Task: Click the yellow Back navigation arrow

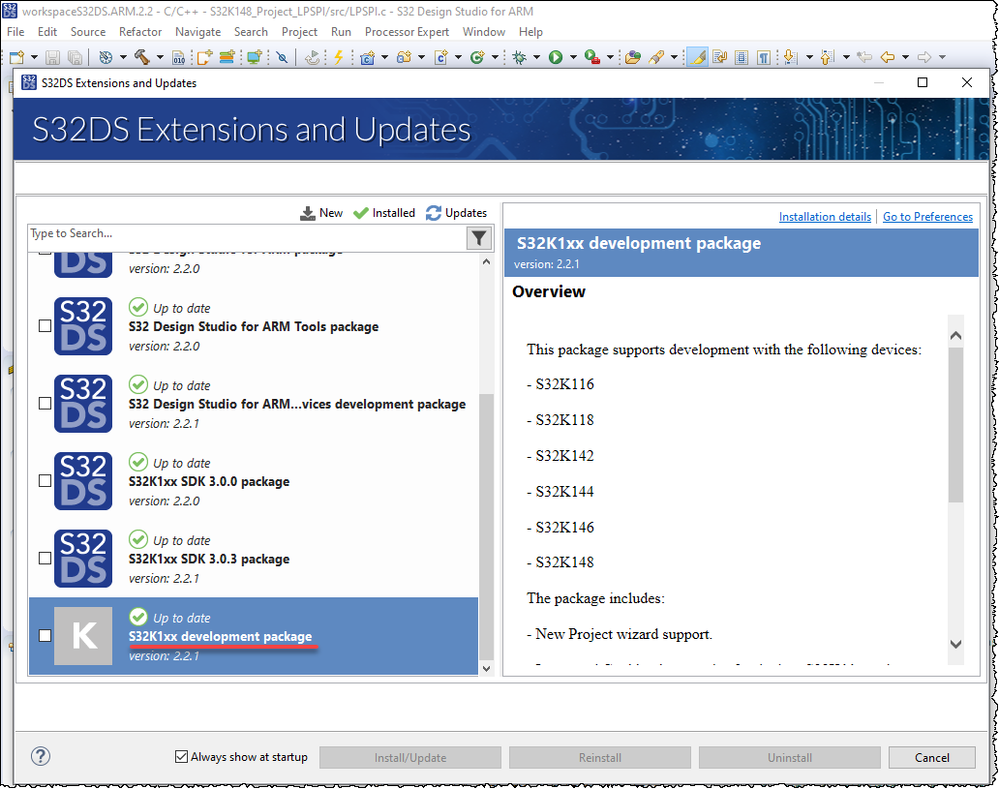Action: coord(888,57)
